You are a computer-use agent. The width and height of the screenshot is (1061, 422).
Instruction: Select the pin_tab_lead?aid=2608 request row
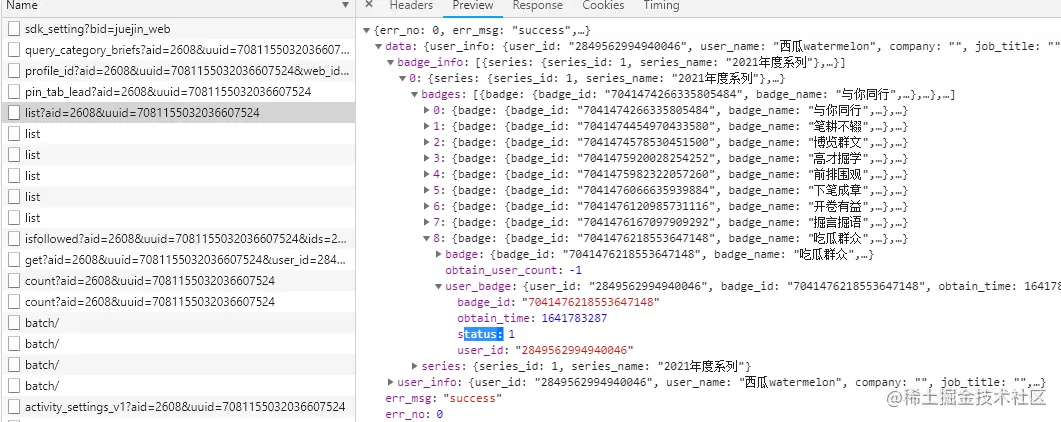(178, 92)
